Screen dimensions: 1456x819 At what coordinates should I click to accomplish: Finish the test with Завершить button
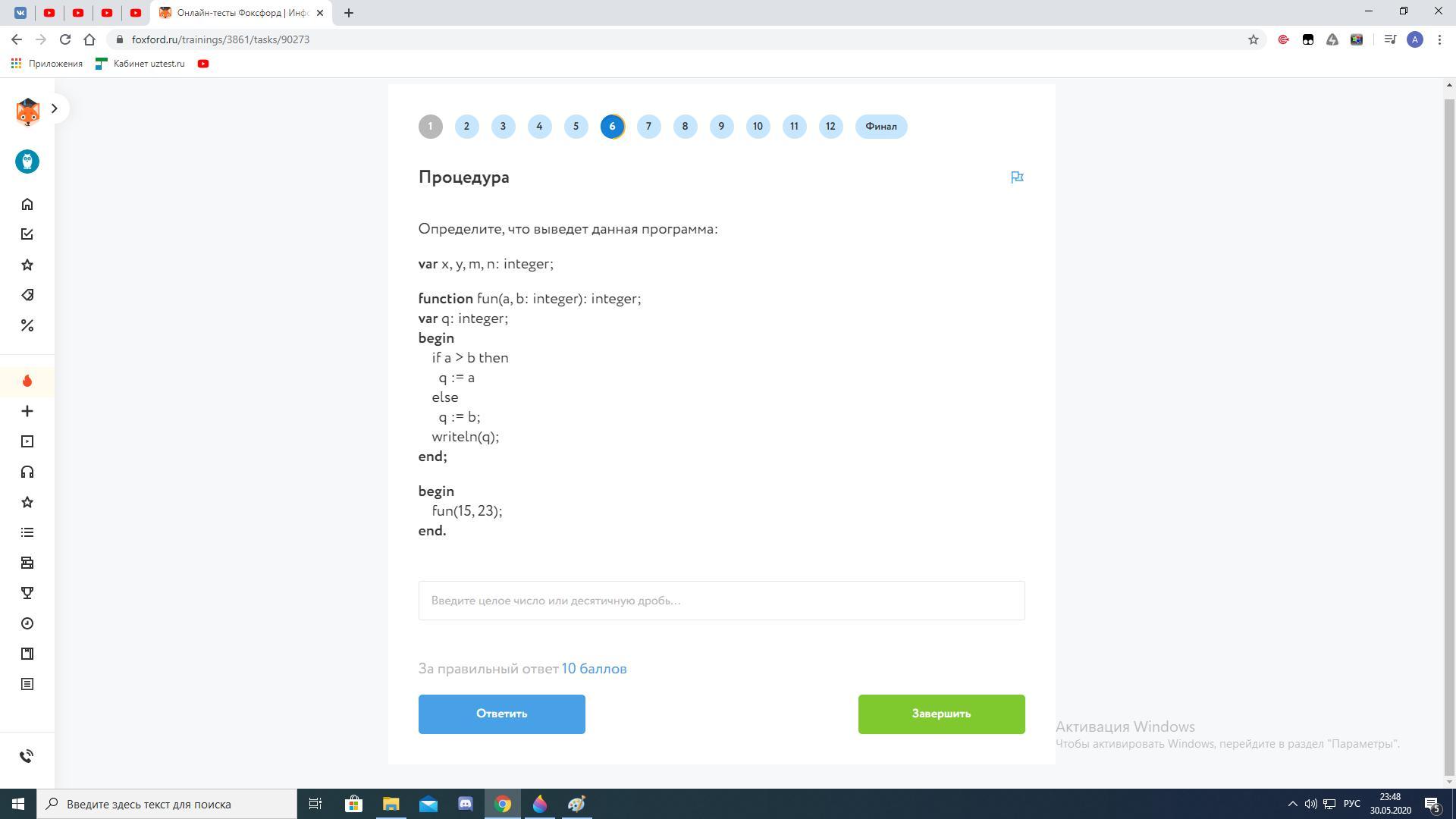pos(941,714)
